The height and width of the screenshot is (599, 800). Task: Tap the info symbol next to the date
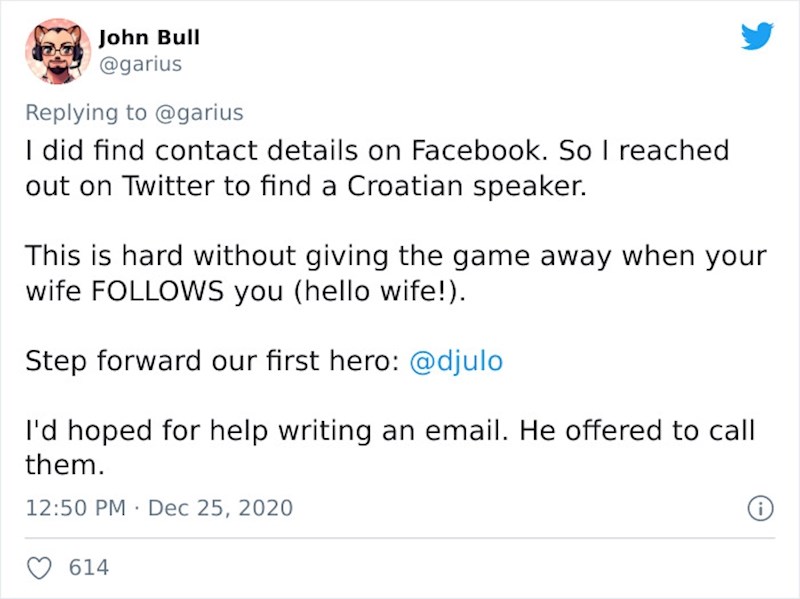point(761,508)
